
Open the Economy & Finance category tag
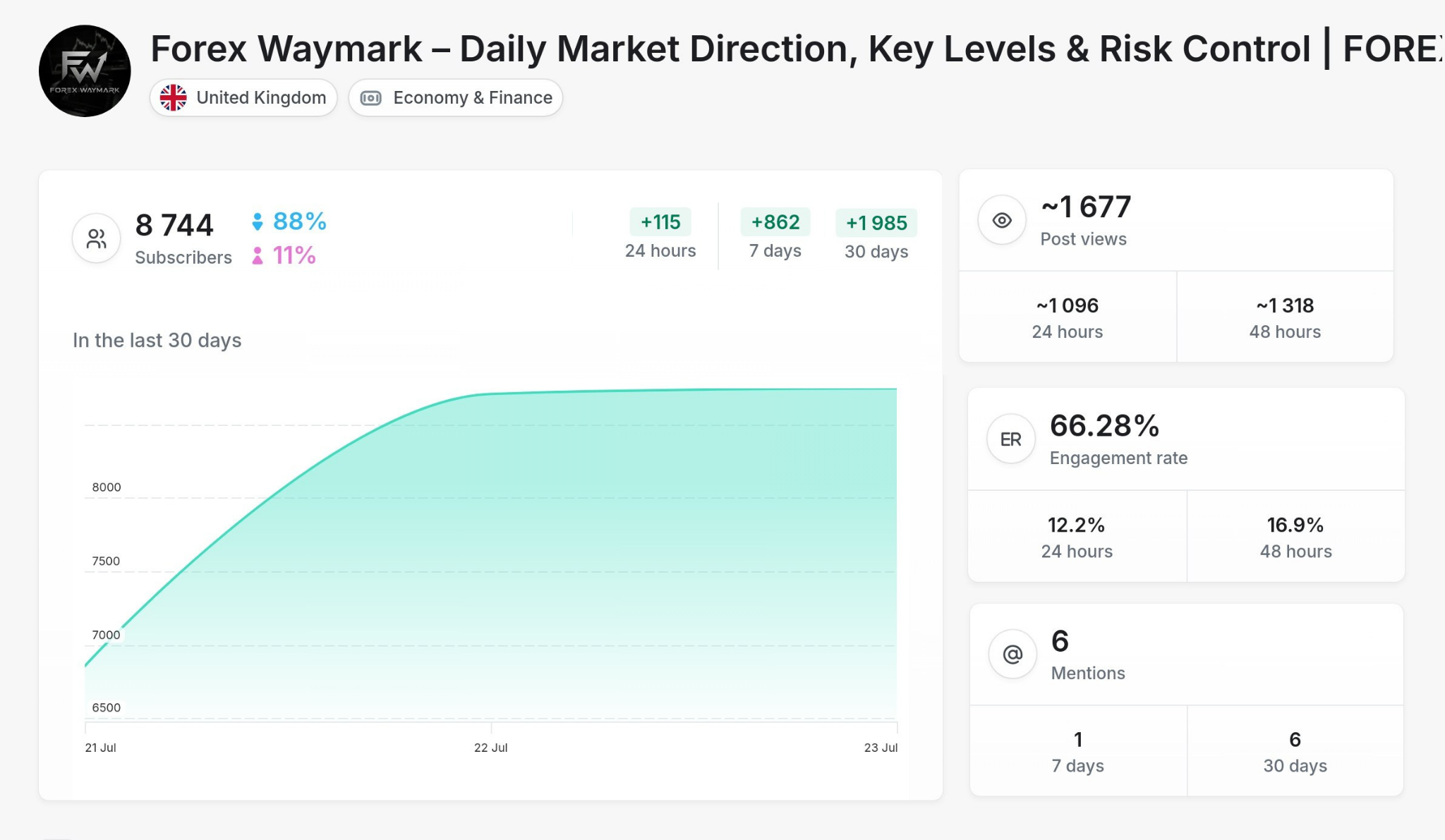click(456, 97)
